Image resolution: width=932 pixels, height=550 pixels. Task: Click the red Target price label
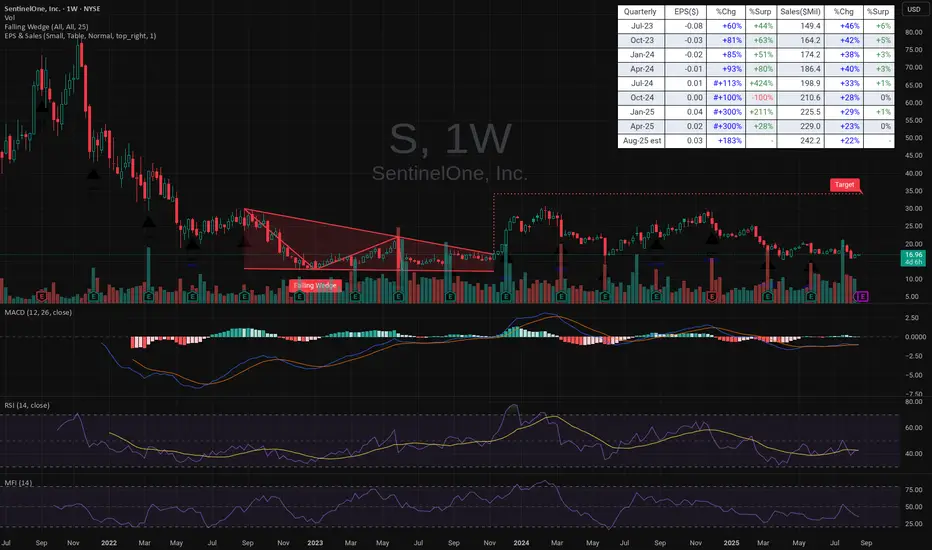(x=844, y=185)
